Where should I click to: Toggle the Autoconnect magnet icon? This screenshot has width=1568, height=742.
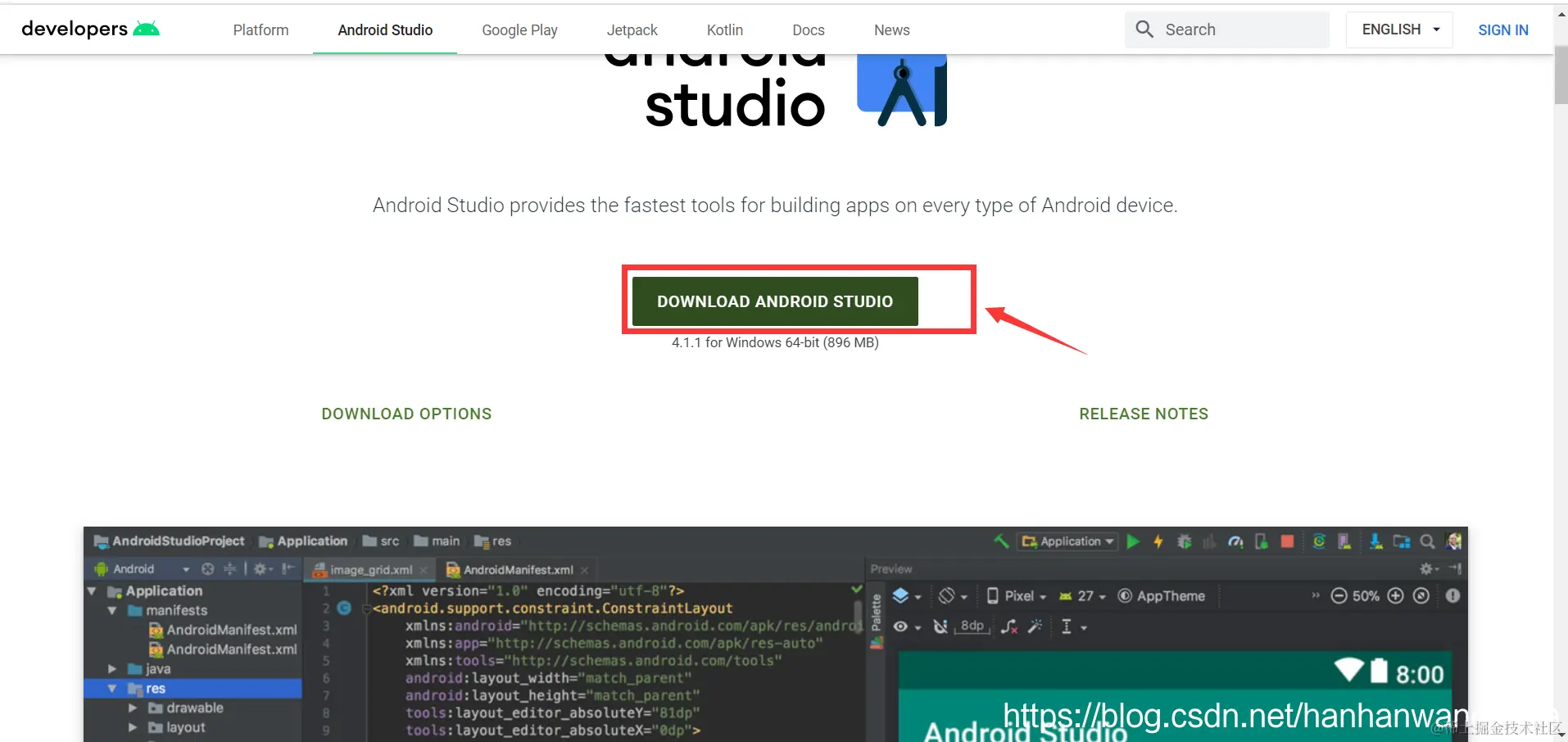(940, 627)
